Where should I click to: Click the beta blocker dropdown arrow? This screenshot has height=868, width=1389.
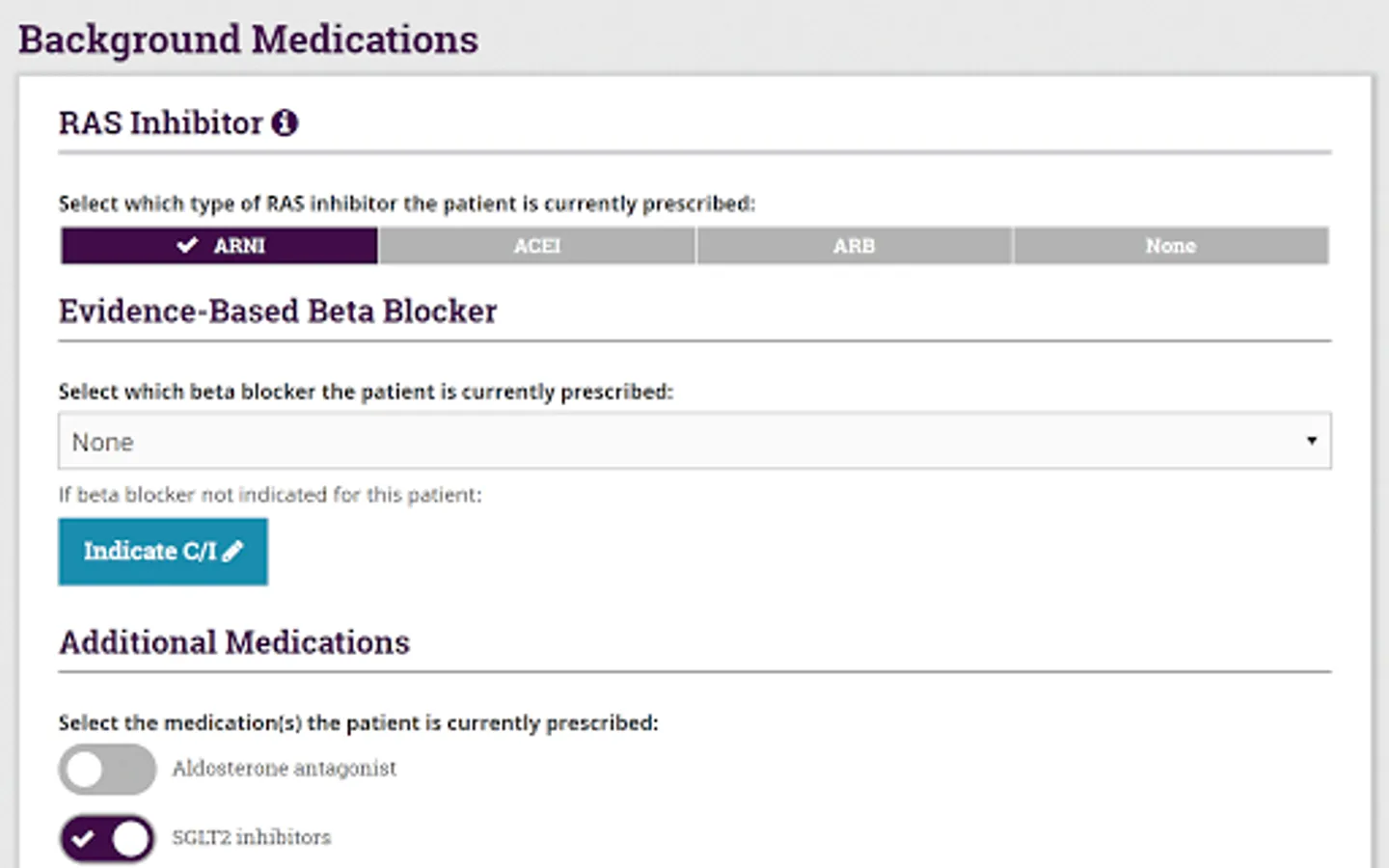point(1311,441)
